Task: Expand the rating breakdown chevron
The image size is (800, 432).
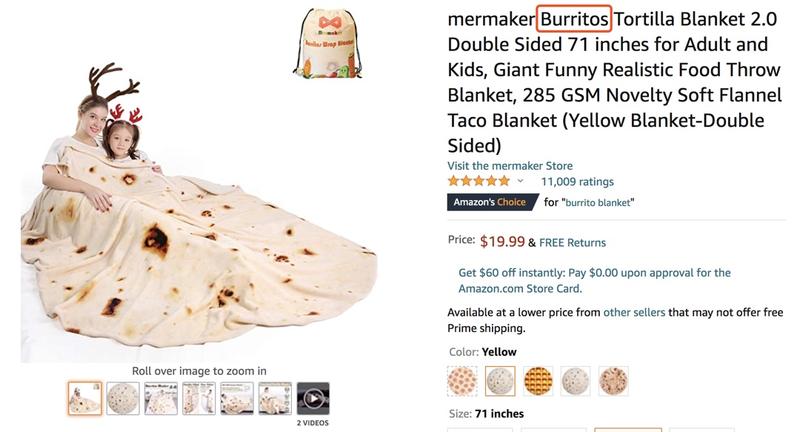Action: point(520,182)
